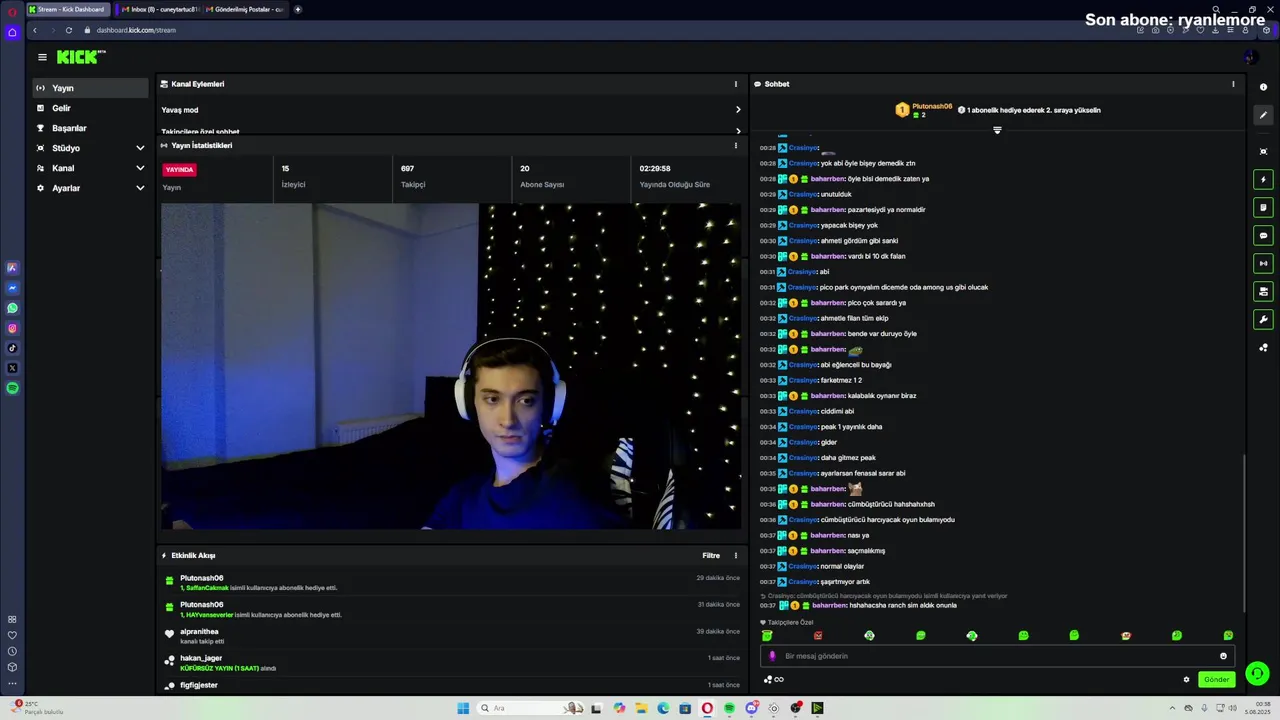This screenshot has width=1280, height=720.
Task: Expand the Kanal sidebar section
Action: point(140,168)
